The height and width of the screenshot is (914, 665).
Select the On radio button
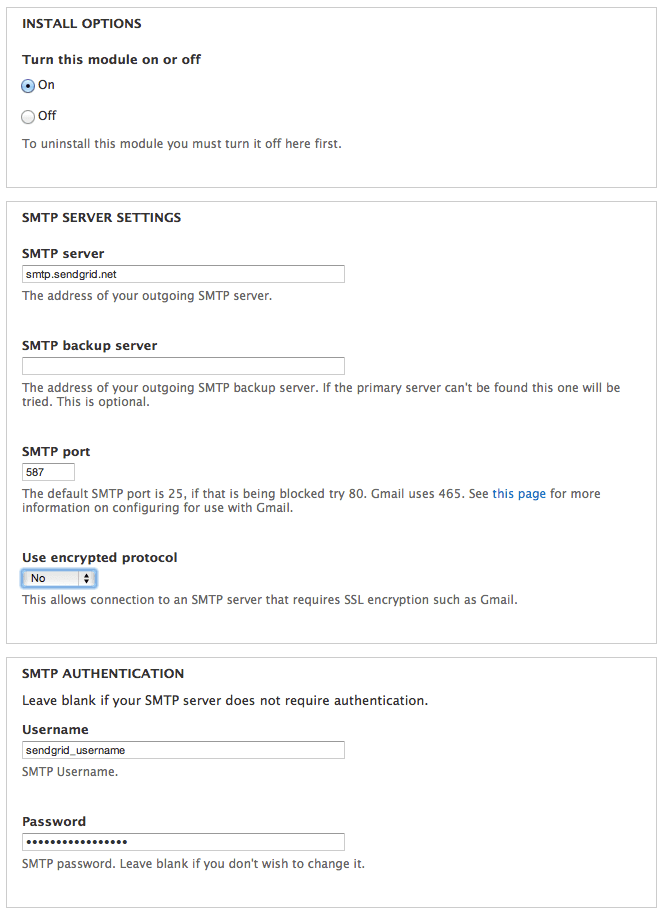[30, 86]
